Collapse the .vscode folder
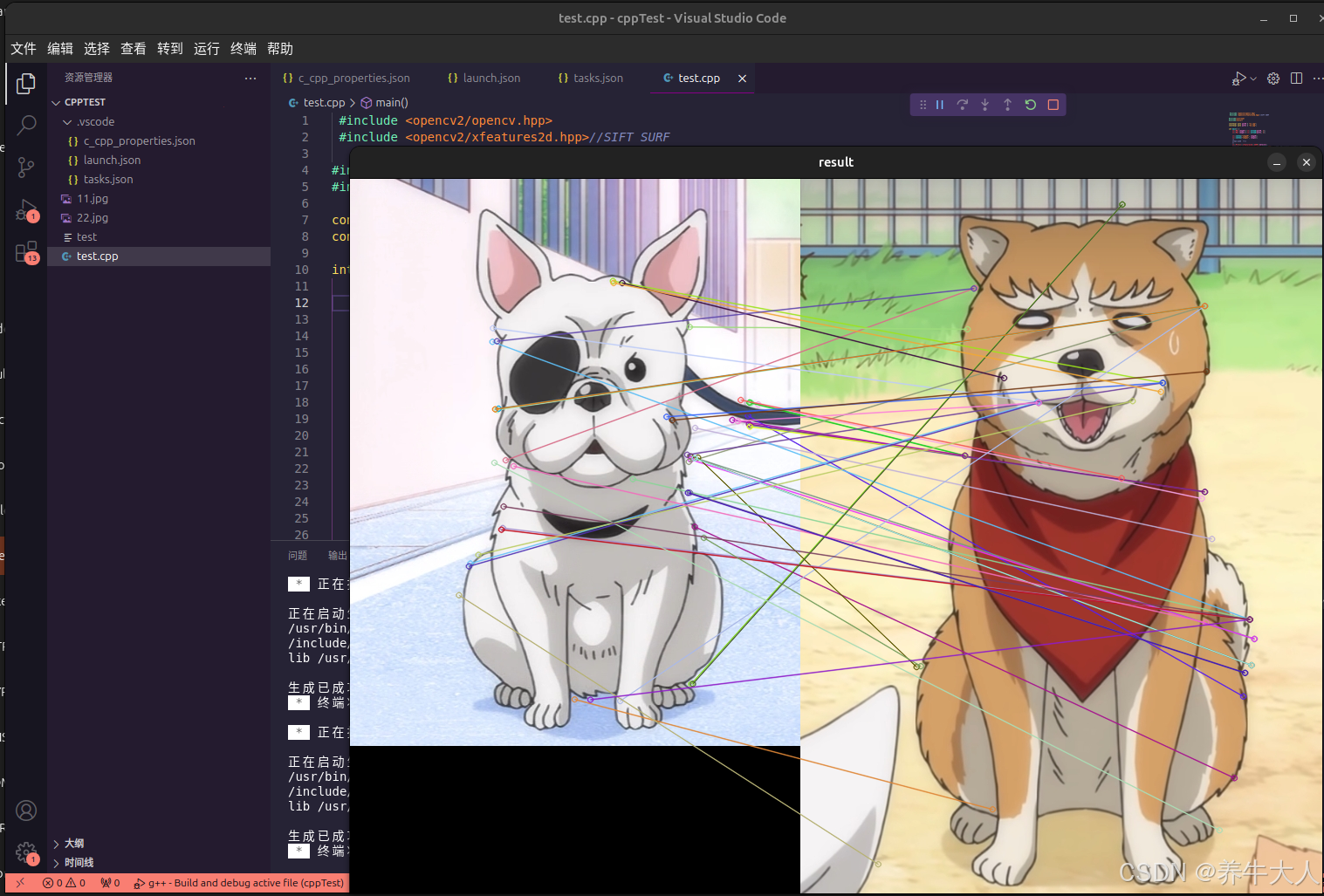The height and width of the screenshot is (896, 1324). pos(159,122)
